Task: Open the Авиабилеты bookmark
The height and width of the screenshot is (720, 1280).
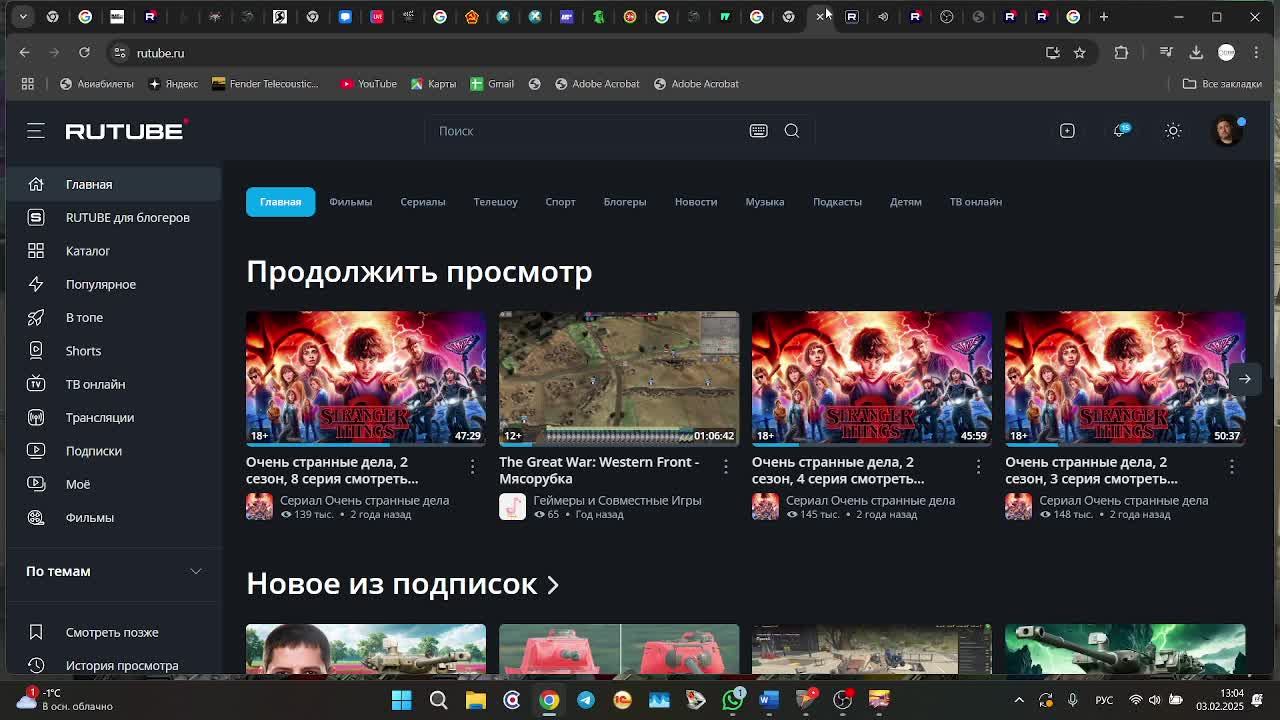Action: coord(96,84)
